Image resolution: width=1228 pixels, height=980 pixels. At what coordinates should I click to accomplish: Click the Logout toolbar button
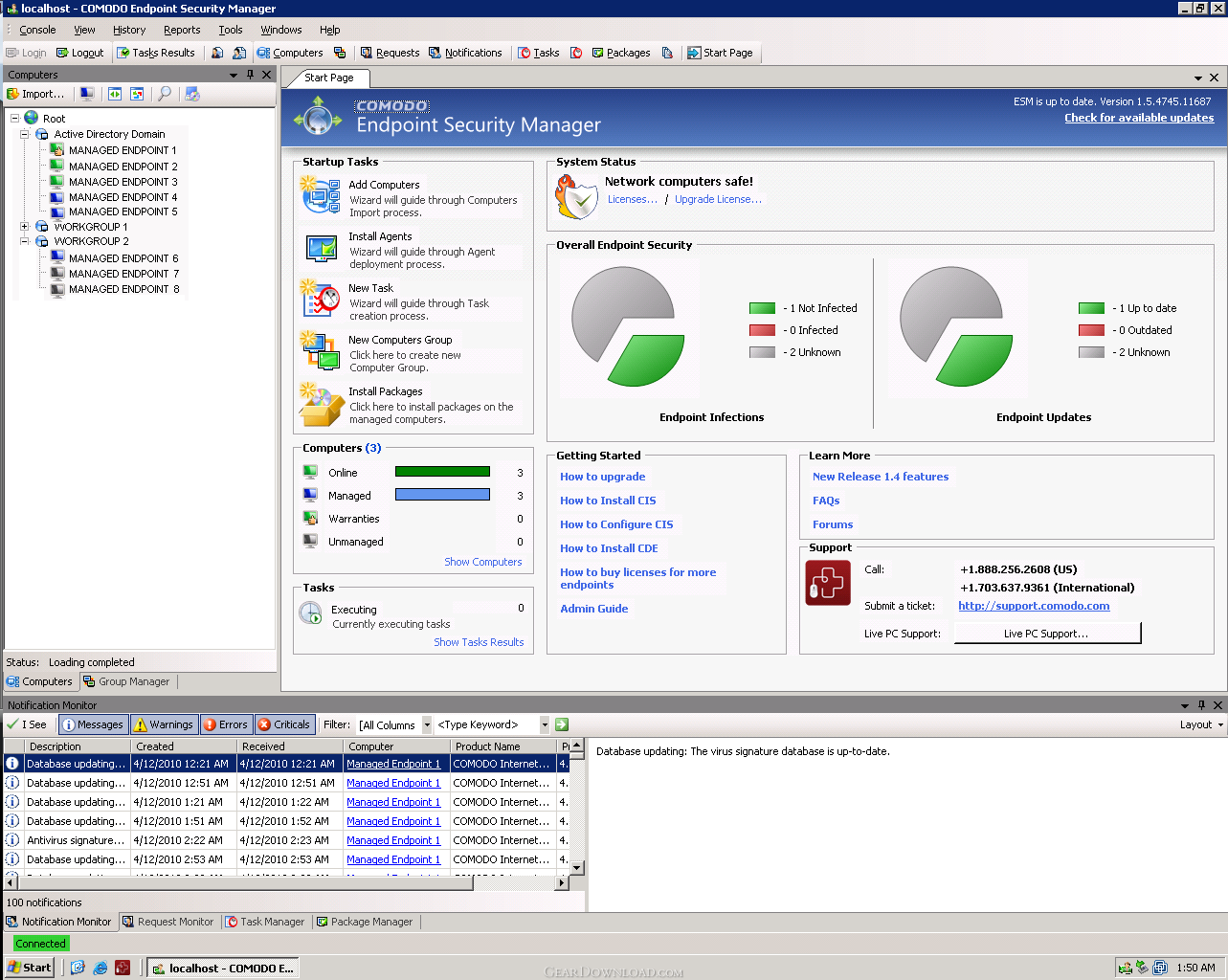[80, 53]
